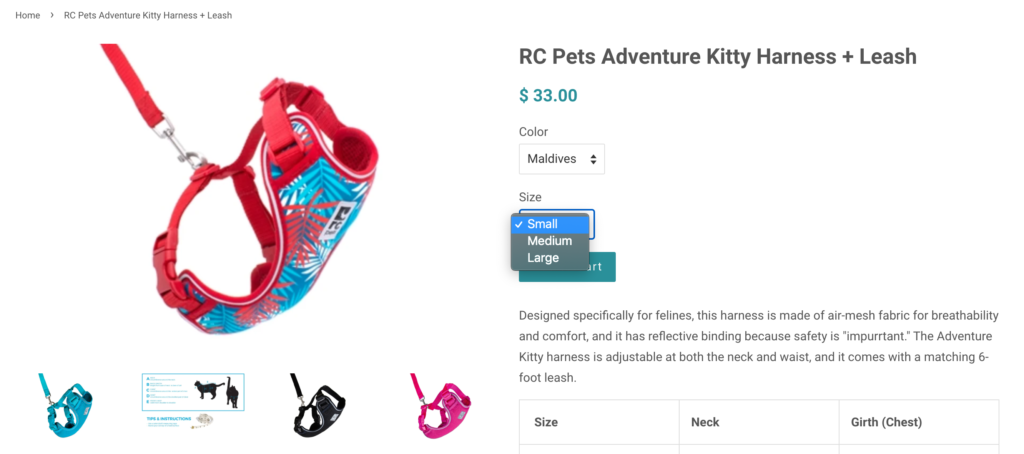Click the checkmark beside the Small option
Screen dimensions: 1024x454
pyautogui.click(x=518, y=224)
